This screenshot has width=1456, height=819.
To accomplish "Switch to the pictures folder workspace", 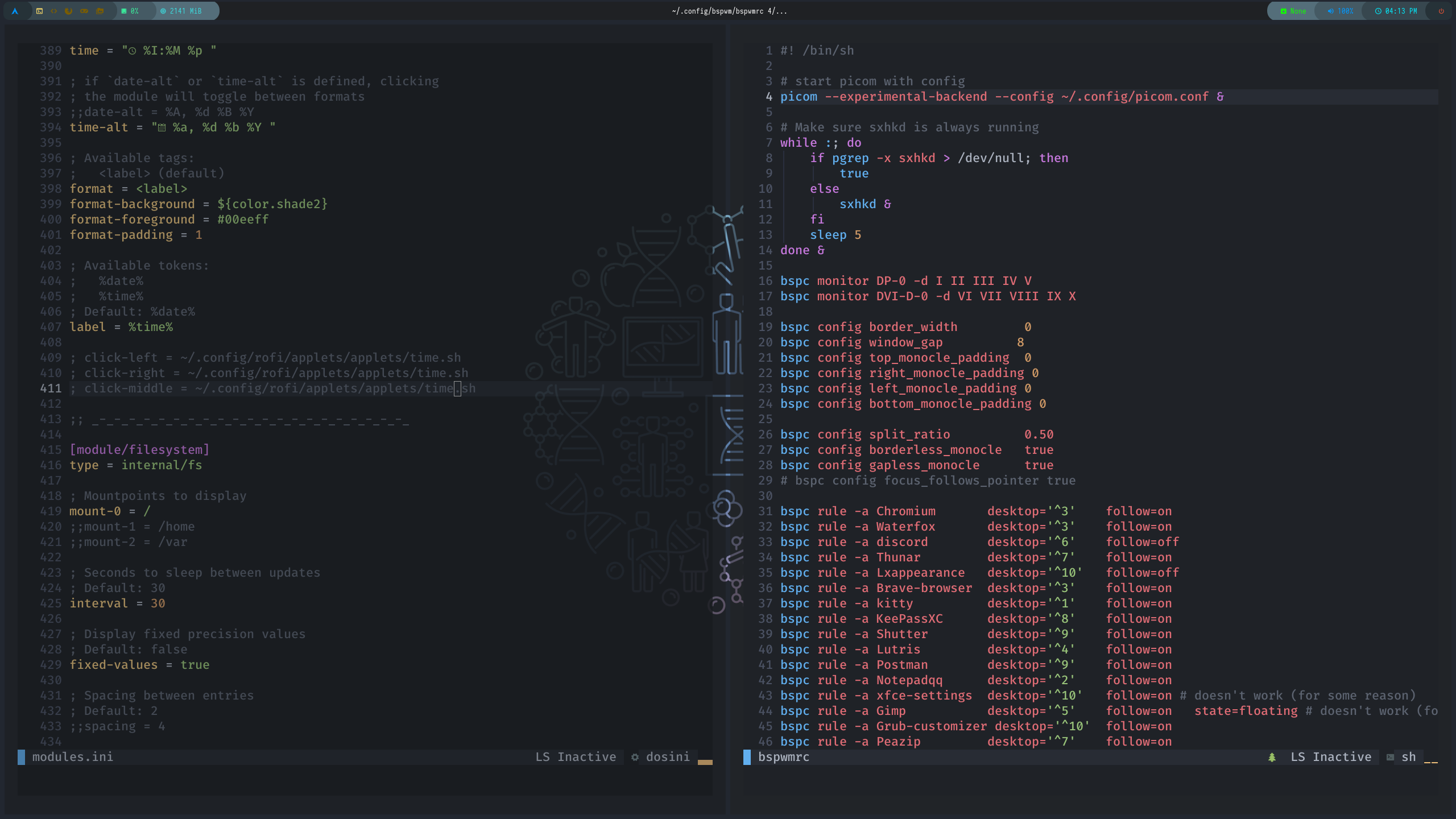I will click(x=100, y=11).
